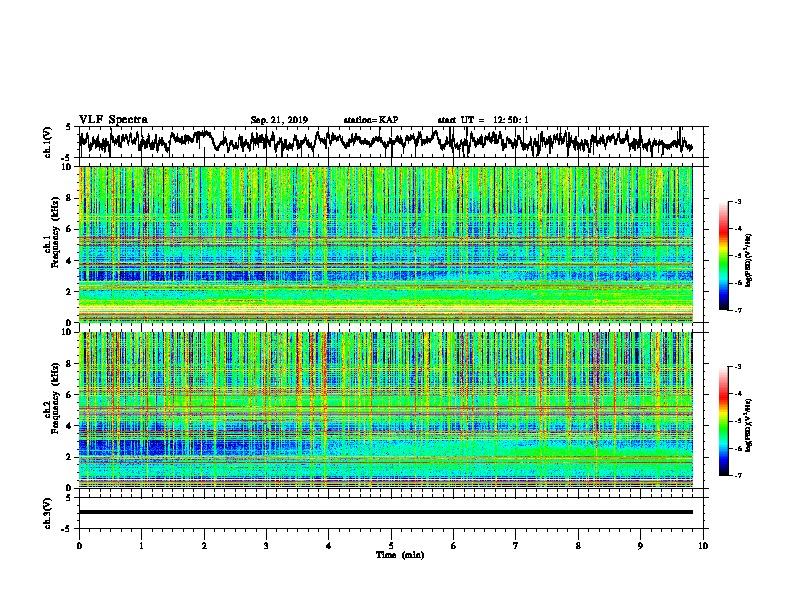
Task: Click the "-7" label on ch.1 color bar
Action: click(738, 310)
